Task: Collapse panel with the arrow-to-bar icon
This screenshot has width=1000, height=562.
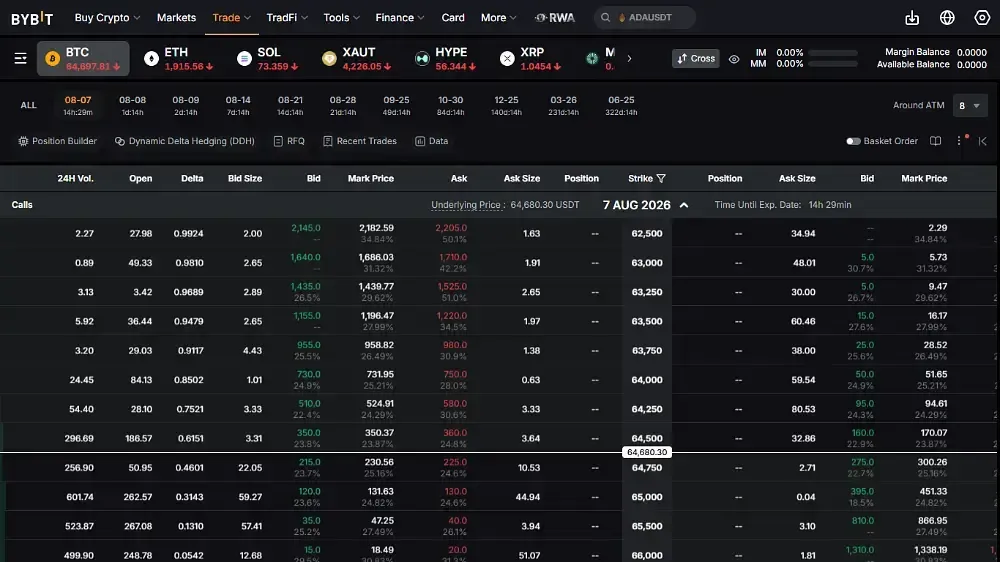Action: point(983,141)
